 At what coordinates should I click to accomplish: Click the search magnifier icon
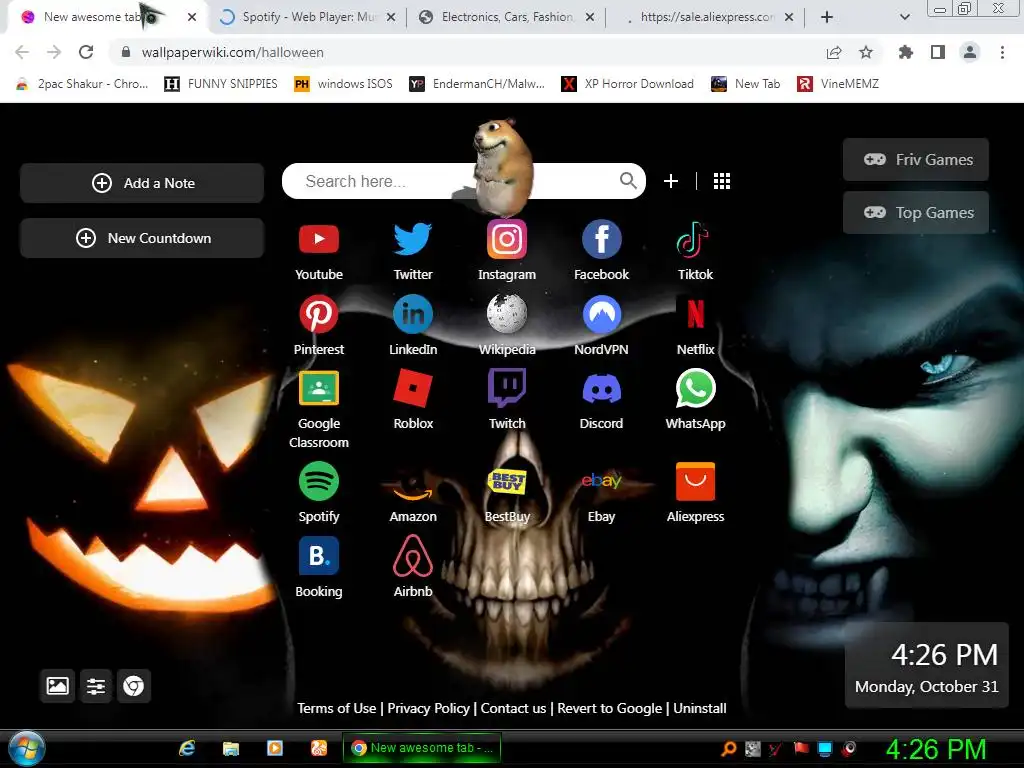click(x=628, y=180)
